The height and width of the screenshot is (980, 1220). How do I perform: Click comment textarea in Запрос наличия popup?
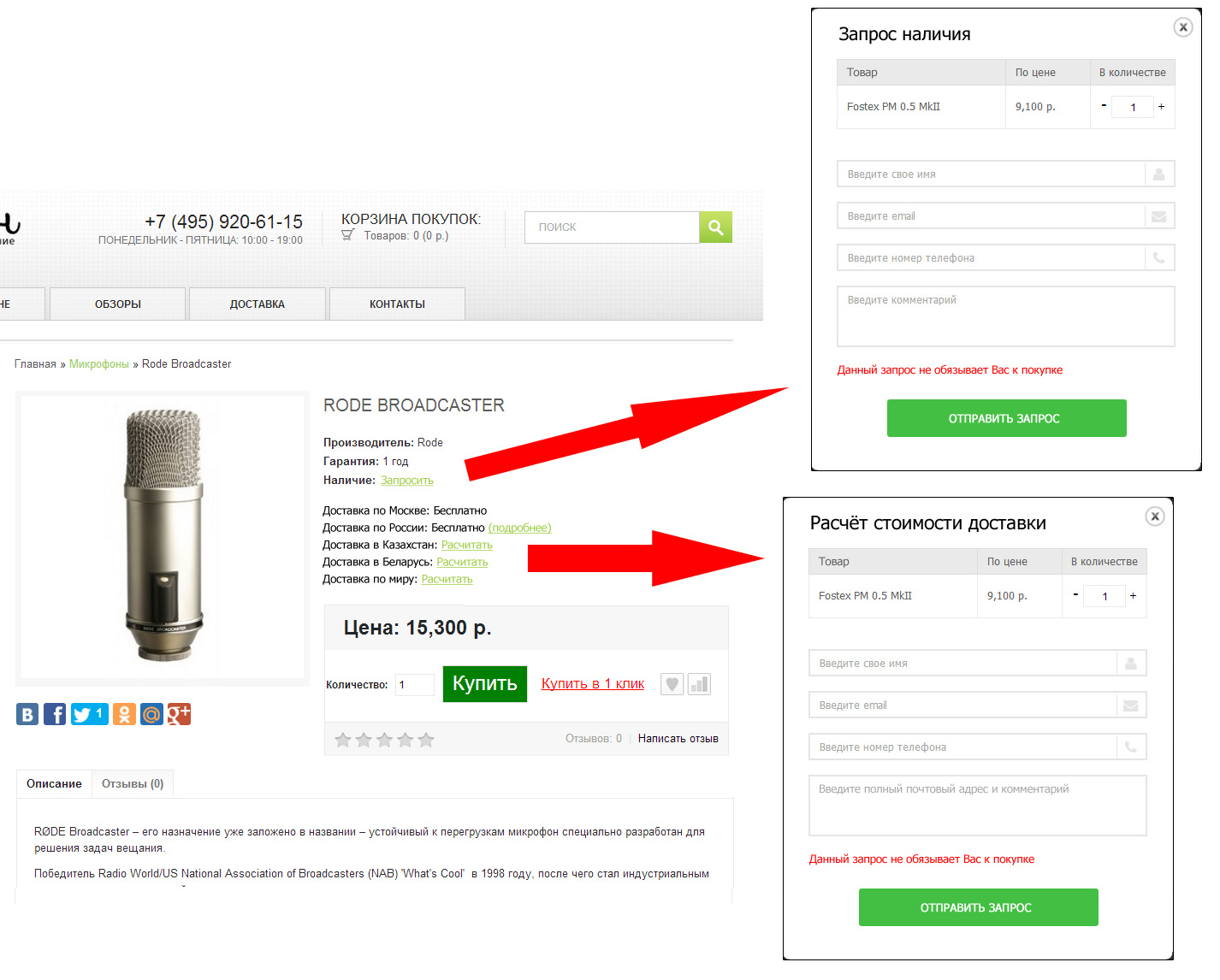pyautogui.click(x=1006, y=316)
